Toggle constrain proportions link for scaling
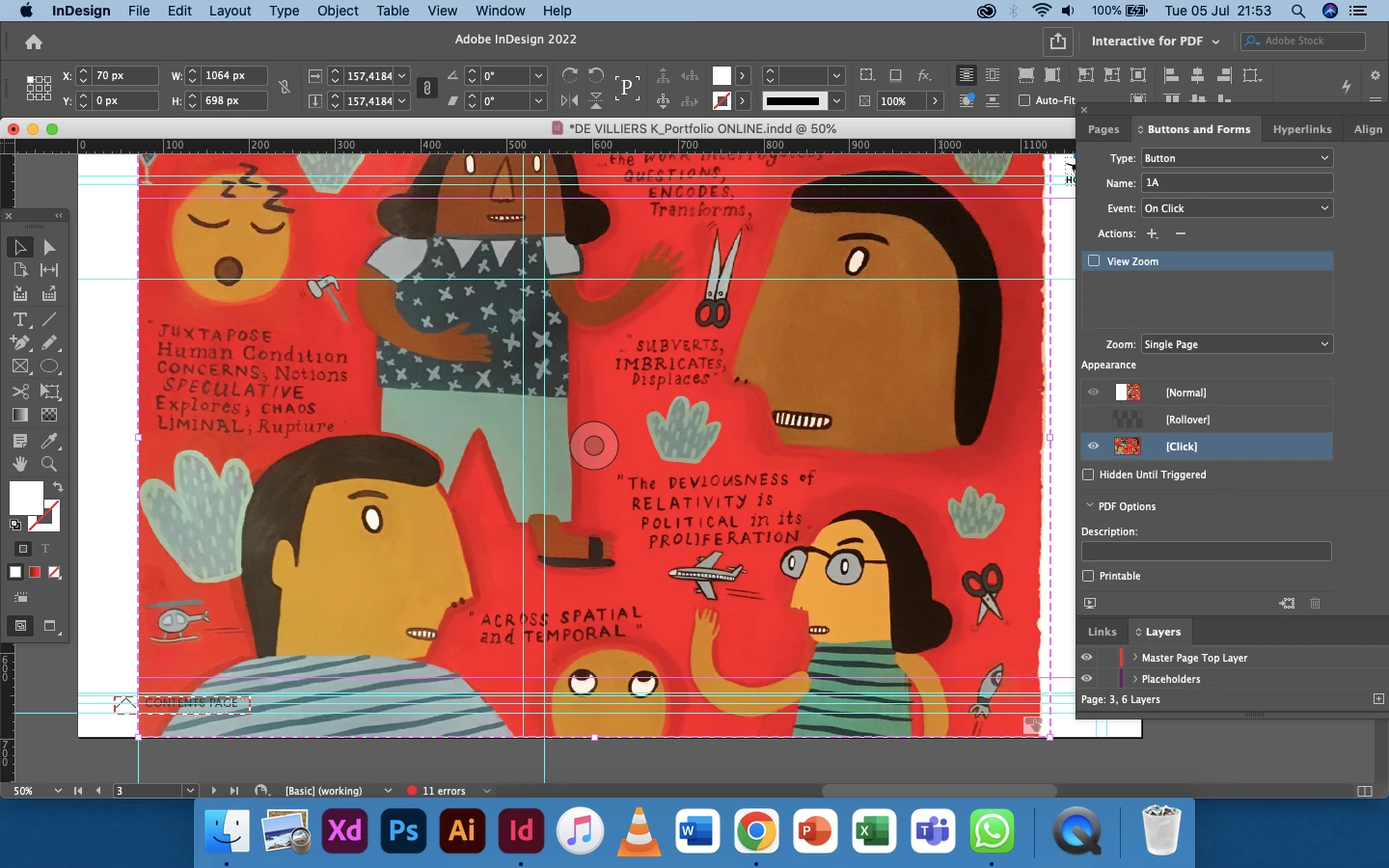Image resolution: width=1389 pixels, height=868 pixels. 427,88
